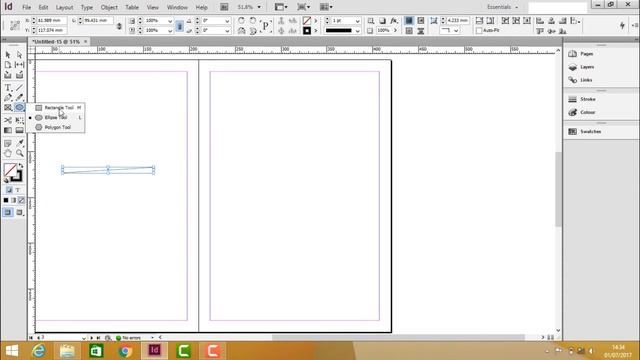The width and height of the screenshot is (640, 360).
Task: Click the Quick Apply lightning icon
Action: (622, 25)
